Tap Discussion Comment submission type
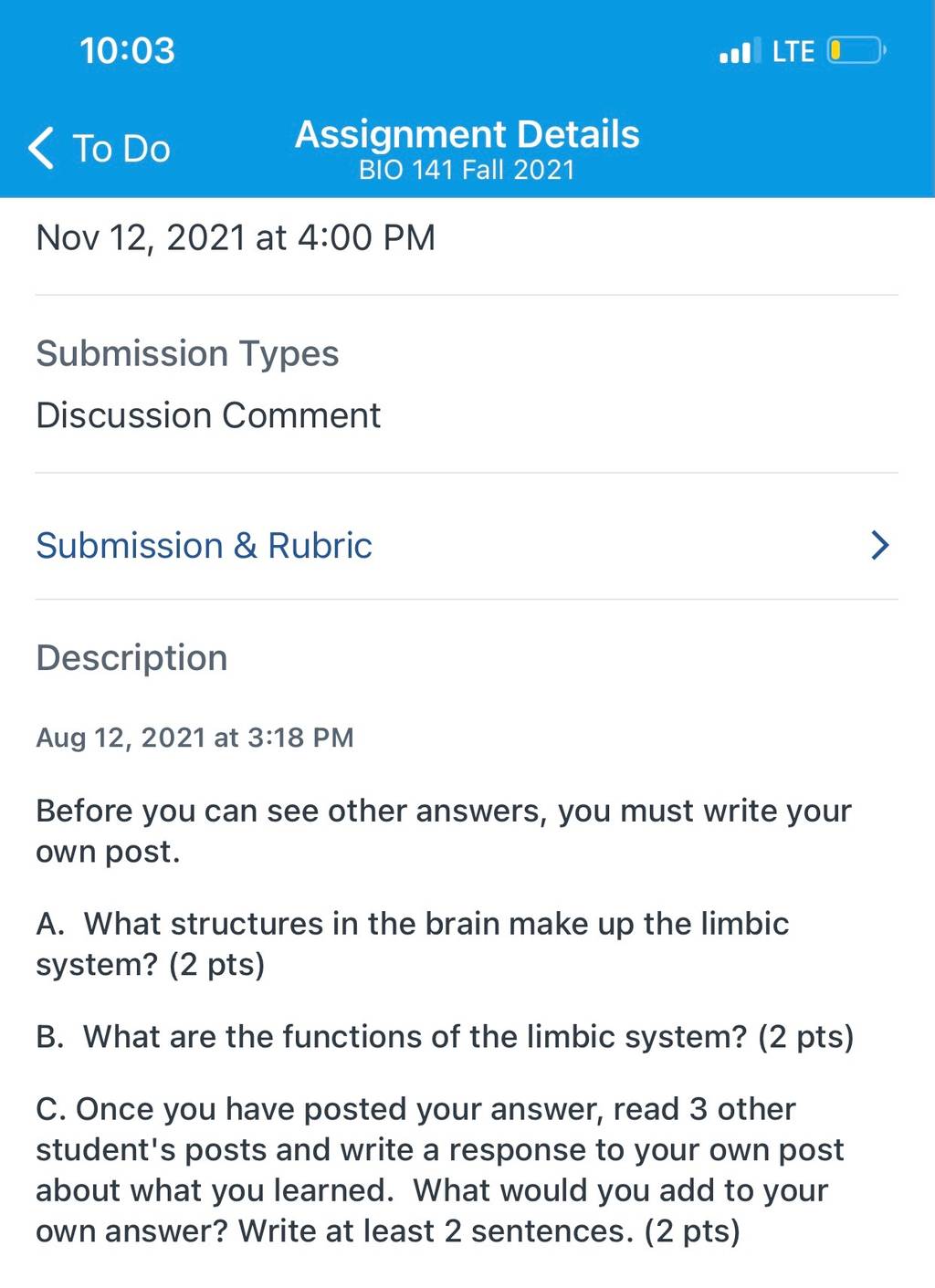The height and width of the screenshot is (1288, 935). 208,415
